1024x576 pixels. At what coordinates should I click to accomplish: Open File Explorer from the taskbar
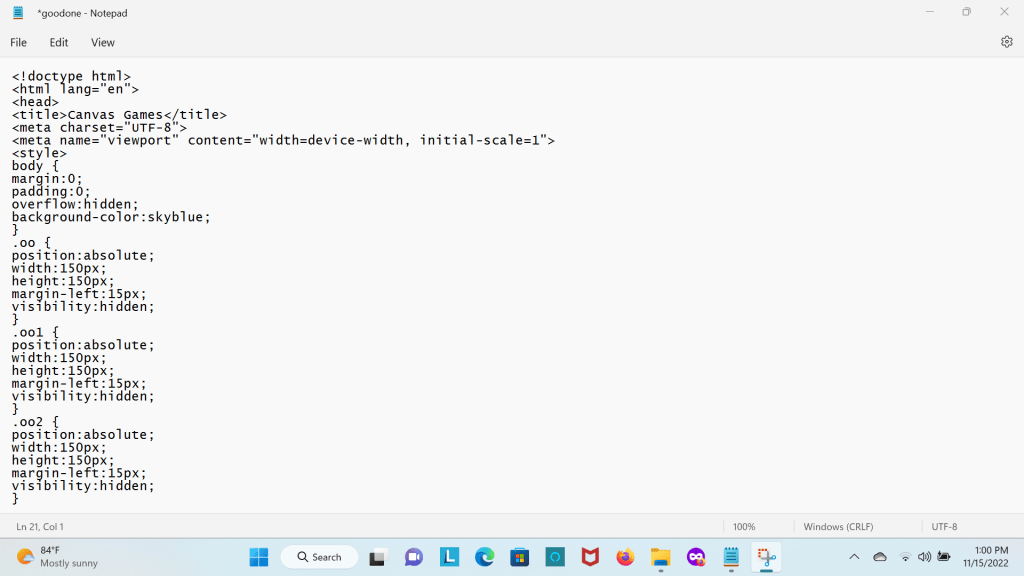[660, 557]
